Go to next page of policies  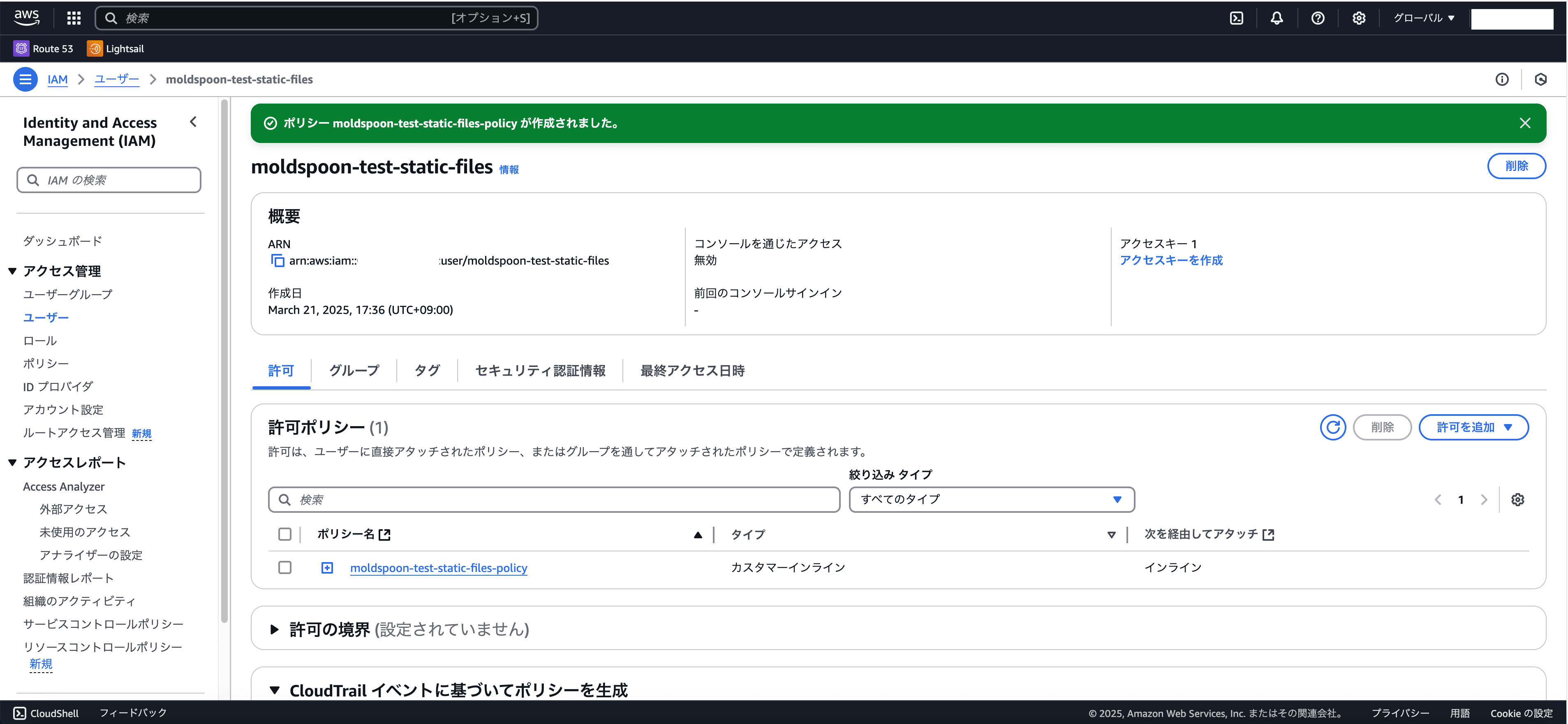(1484, 500)
